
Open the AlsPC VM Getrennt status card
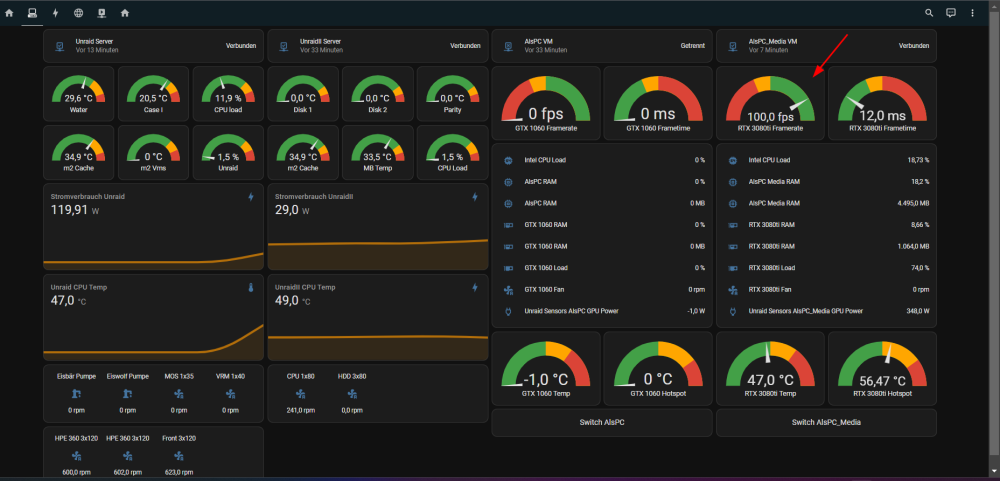[601, 46]
